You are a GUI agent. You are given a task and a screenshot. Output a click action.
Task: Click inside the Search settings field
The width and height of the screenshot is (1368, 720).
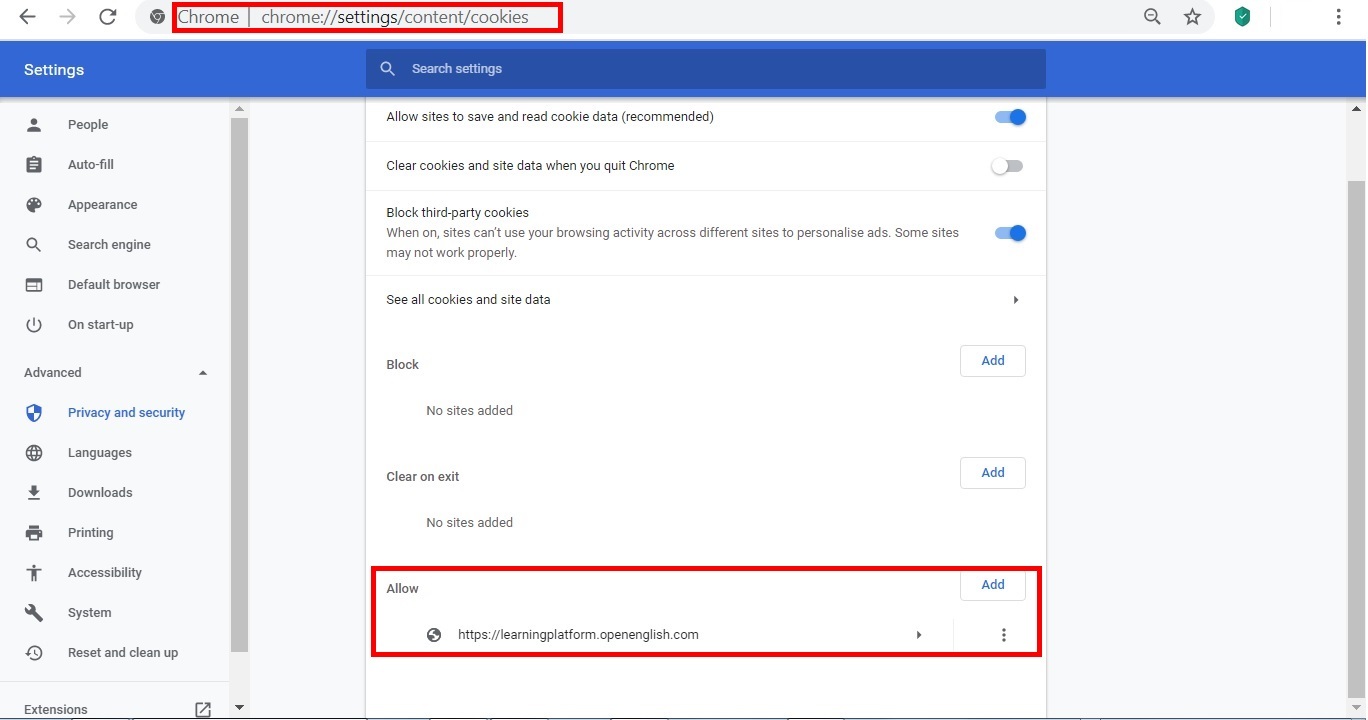click(x=706, y=69)
